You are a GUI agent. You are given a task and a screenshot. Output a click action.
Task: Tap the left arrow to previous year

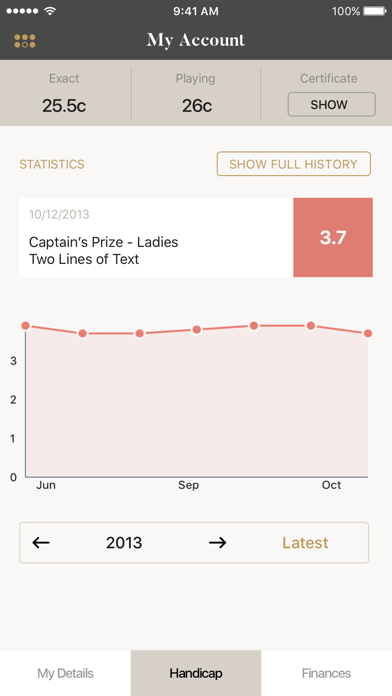[x=41, y=542]
